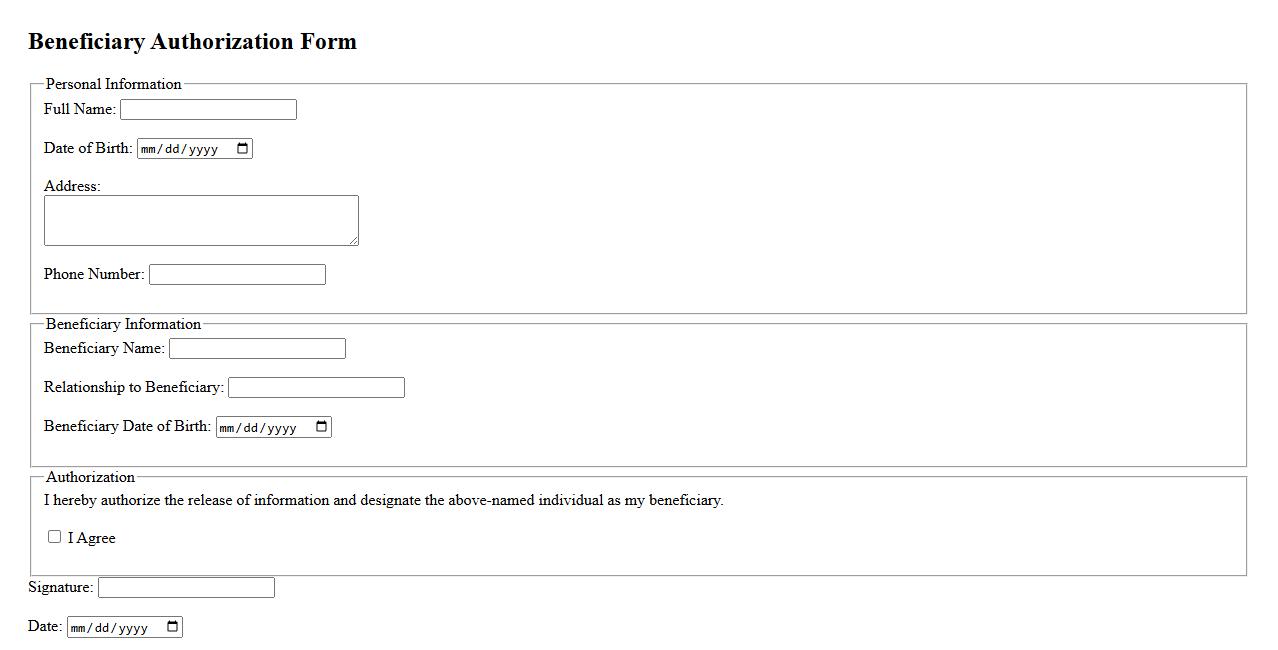The height and width of the screenshot is (650, 1278).
Task: Click the "I Agree" label text
Action: [92, 538]
